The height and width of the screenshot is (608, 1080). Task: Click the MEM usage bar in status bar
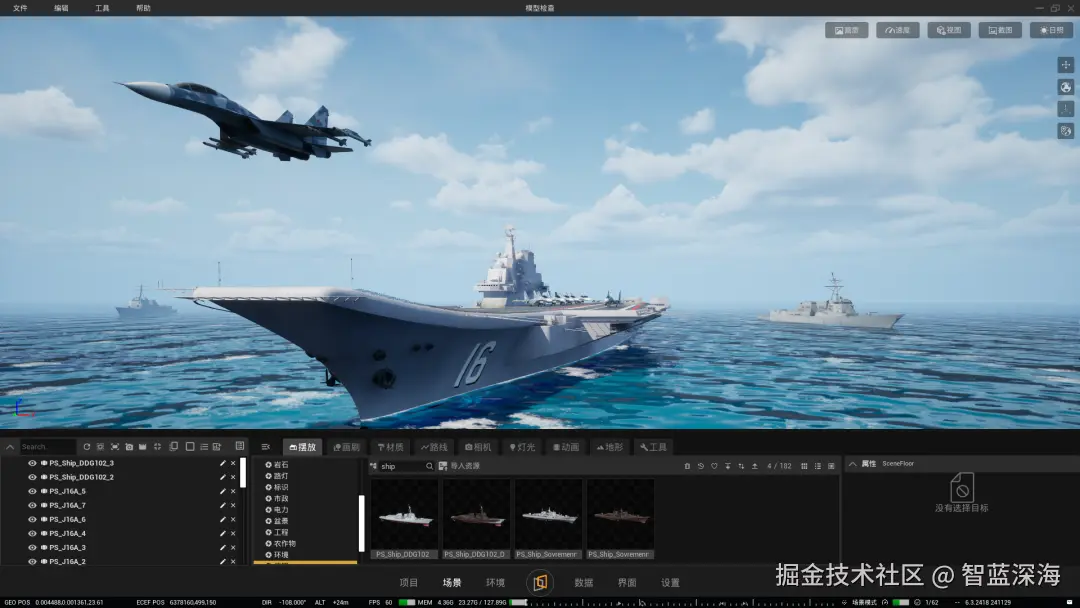[519, 602]
